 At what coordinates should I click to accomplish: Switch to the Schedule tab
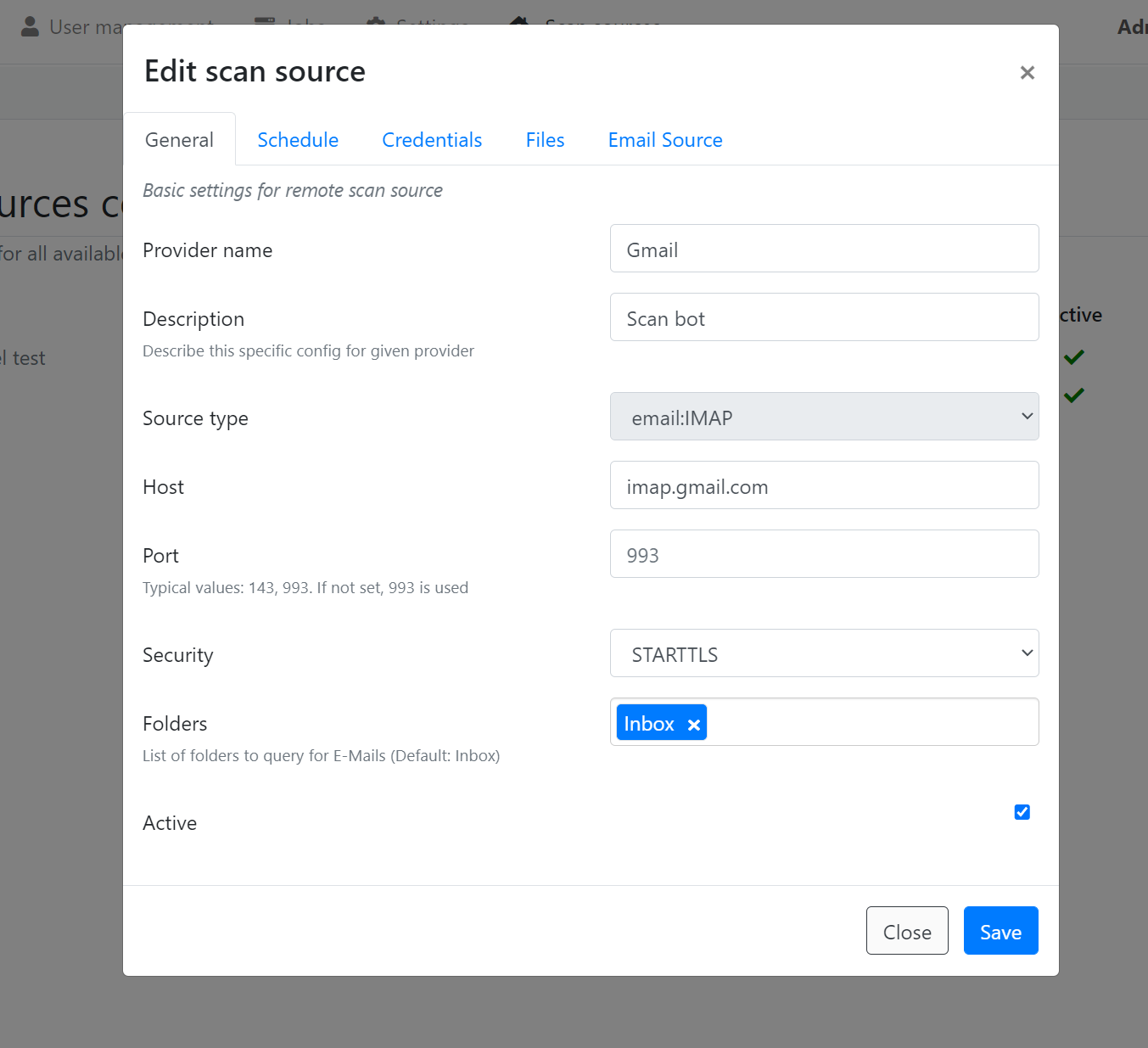point(298,140)
